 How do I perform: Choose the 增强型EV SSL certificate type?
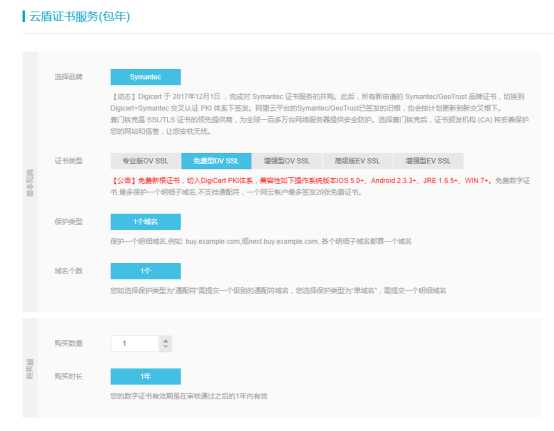pyautogui.click(x=428, y=161)
